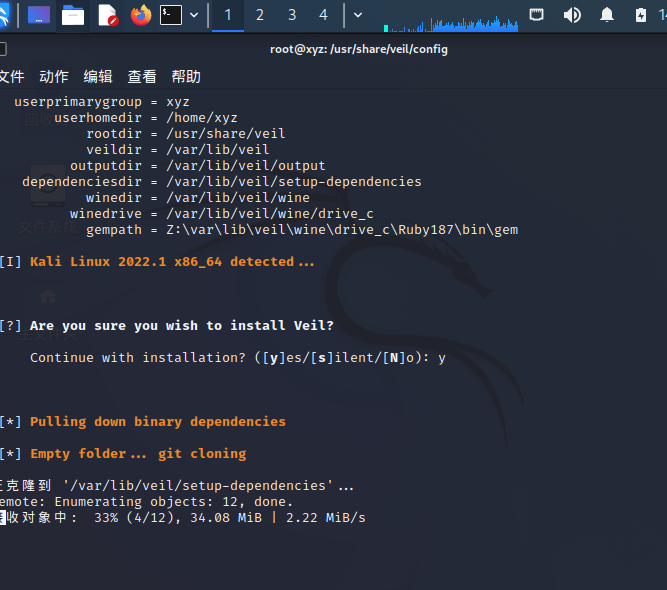Click 'Pulling down binary dependencies' line
667x590 pixels.
click(x=143, y=422)
